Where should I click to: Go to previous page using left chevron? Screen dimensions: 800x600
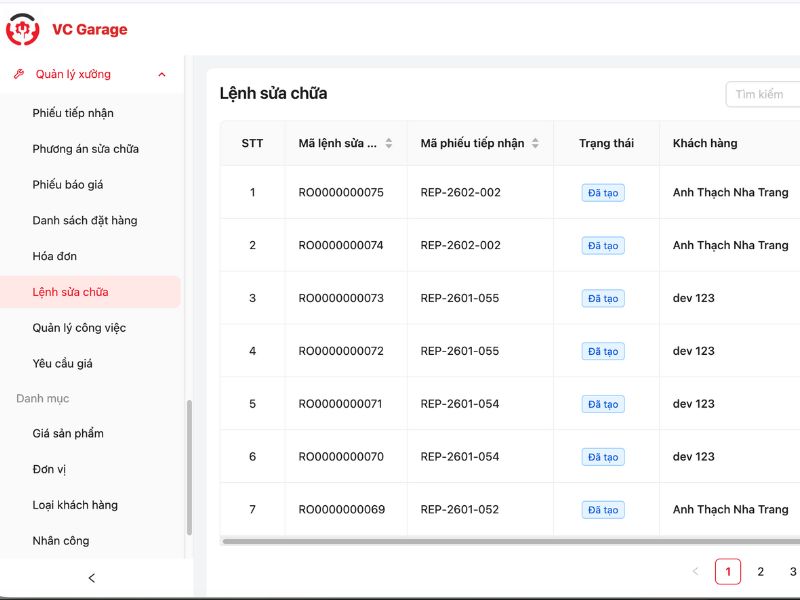[695, 572]
